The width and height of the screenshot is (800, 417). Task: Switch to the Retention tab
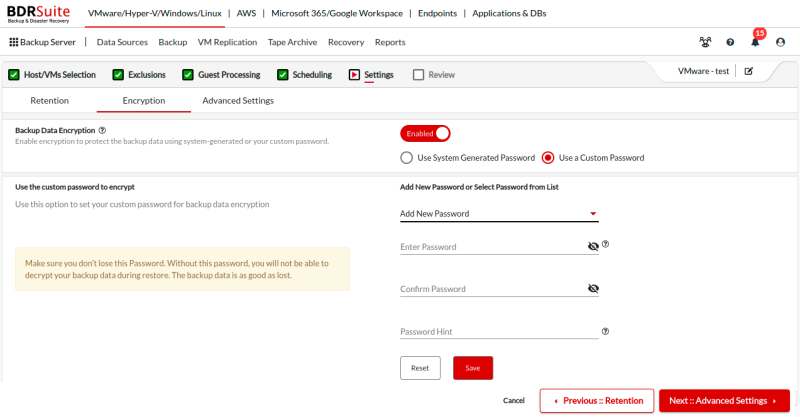click(x=49, y=101)
